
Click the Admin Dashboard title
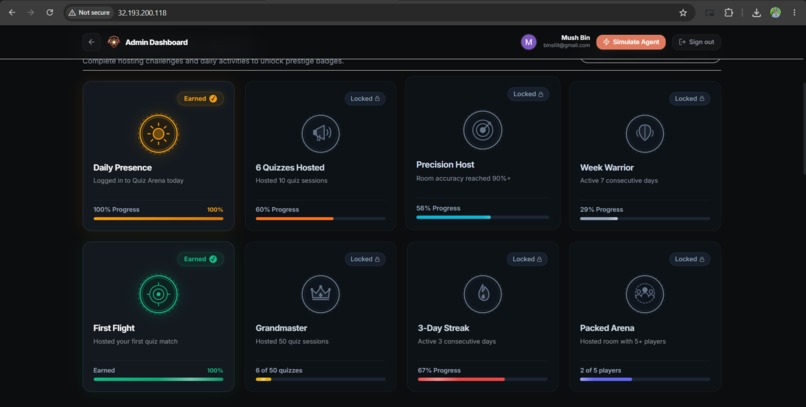tap(156, 42)
